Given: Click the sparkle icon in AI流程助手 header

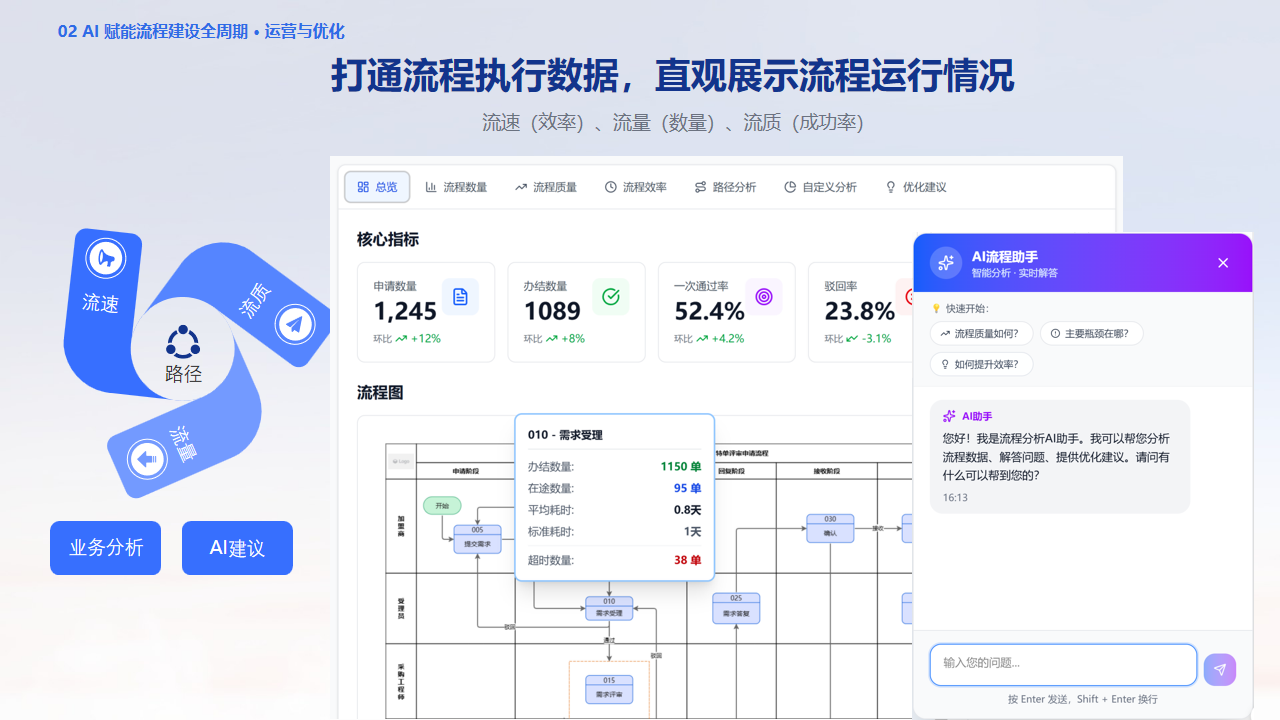Looking at the screenshot, I should (945, 263).
